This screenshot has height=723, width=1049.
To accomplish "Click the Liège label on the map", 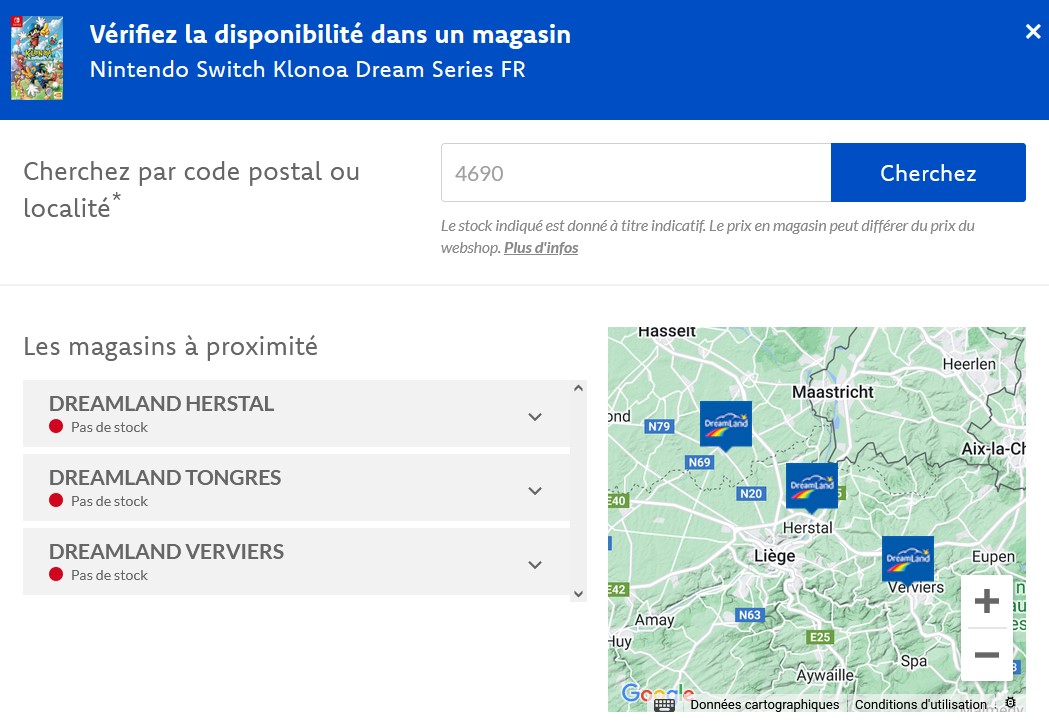I will 775,556.
